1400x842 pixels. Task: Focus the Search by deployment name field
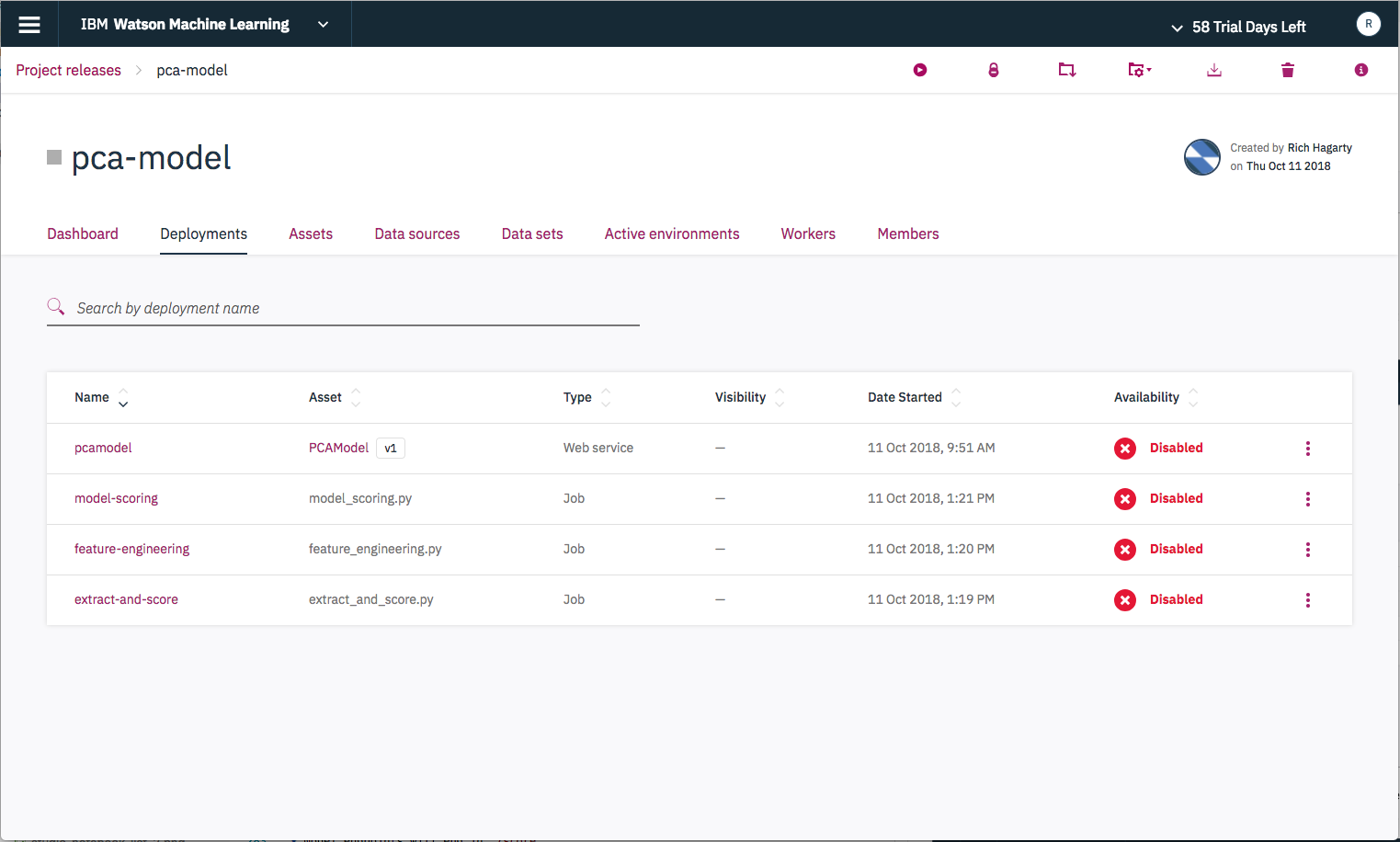click(343, 308)
